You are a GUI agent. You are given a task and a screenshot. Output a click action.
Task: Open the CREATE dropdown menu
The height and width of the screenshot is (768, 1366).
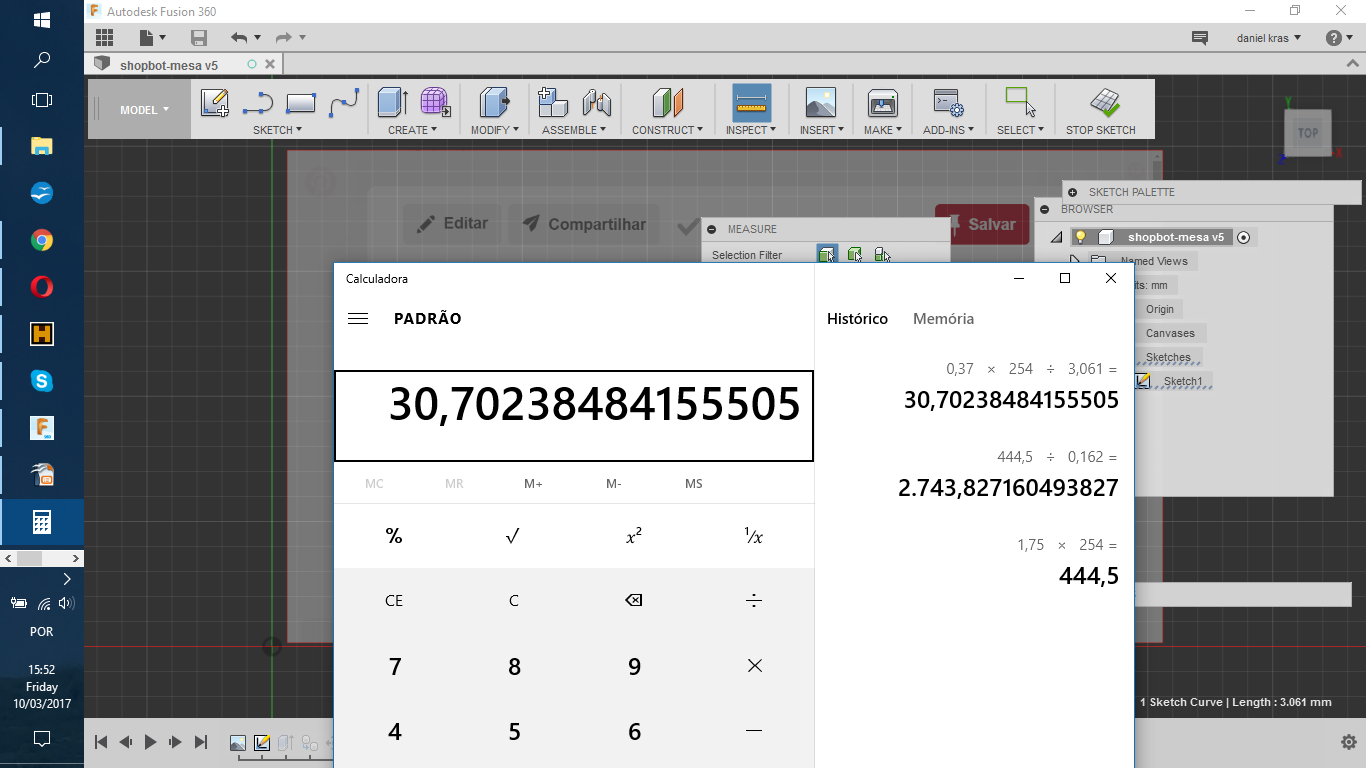413,130
